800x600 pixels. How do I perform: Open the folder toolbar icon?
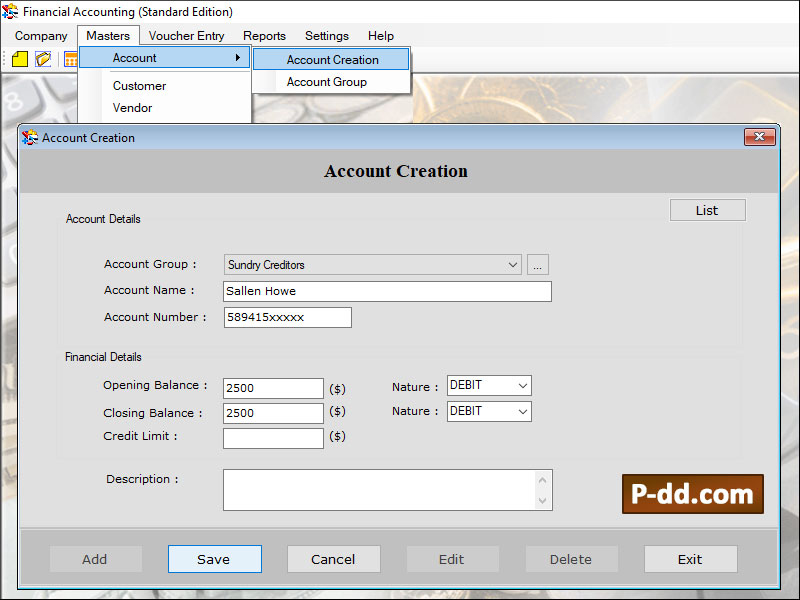42,58
